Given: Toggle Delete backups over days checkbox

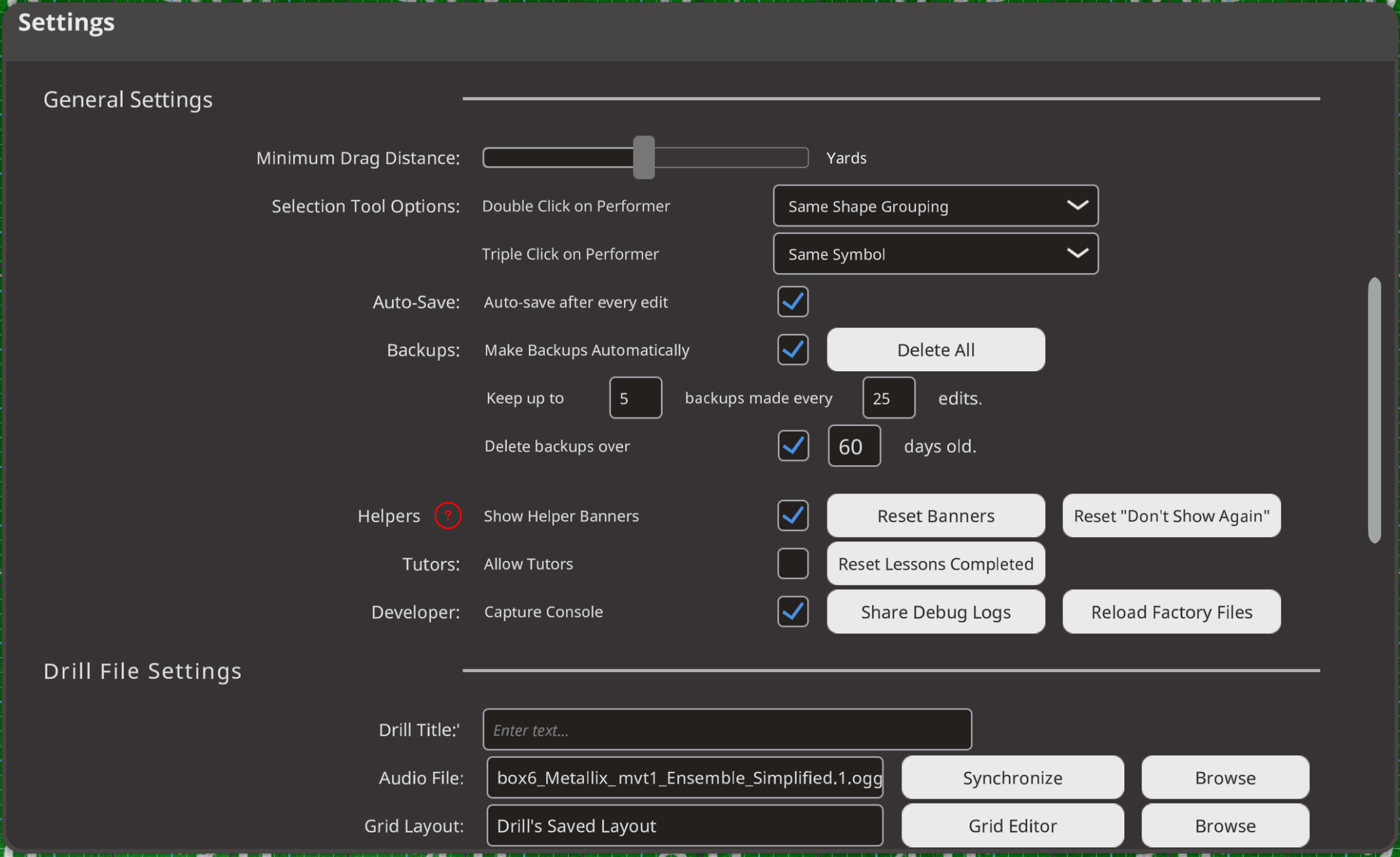Looking at the screenshot, I should click(x=792, y=446).
